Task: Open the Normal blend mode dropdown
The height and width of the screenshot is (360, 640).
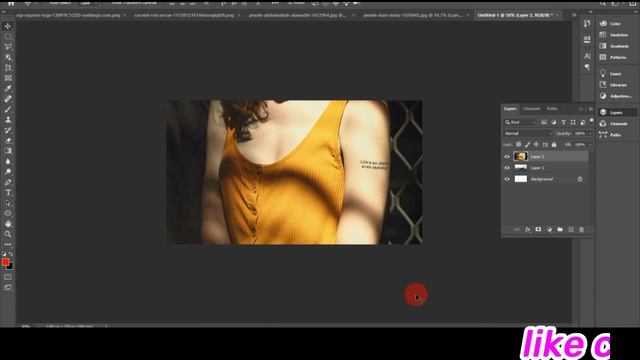Action: tap(528, 133)
